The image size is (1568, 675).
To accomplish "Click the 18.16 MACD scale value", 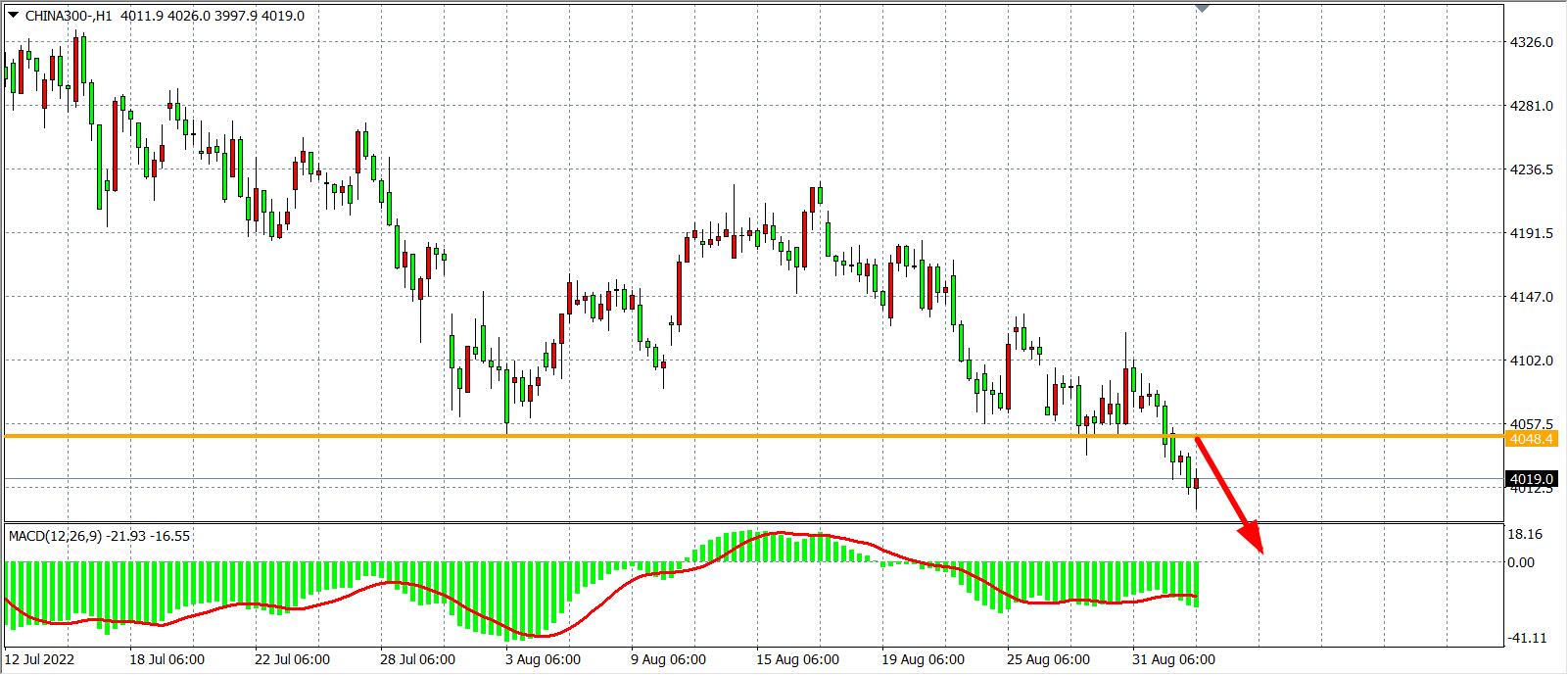I will click(x=1528, y=535).
